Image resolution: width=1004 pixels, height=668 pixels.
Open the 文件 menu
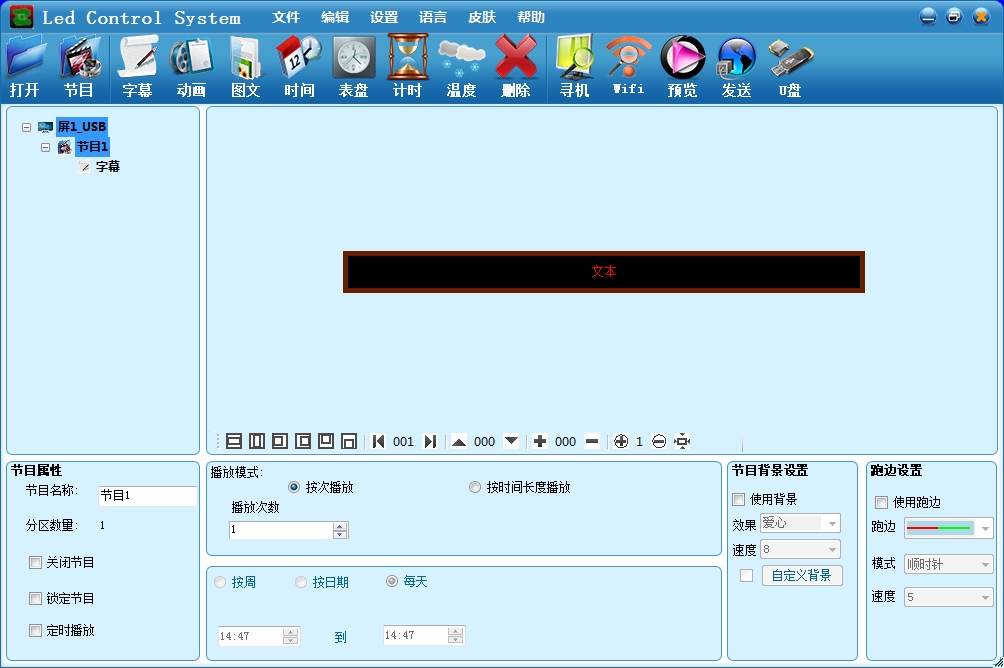(286, 17)
